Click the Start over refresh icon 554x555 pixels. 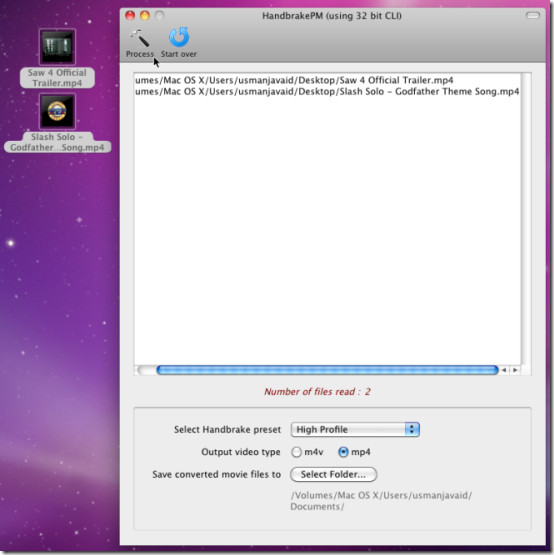tap(179, 37)
